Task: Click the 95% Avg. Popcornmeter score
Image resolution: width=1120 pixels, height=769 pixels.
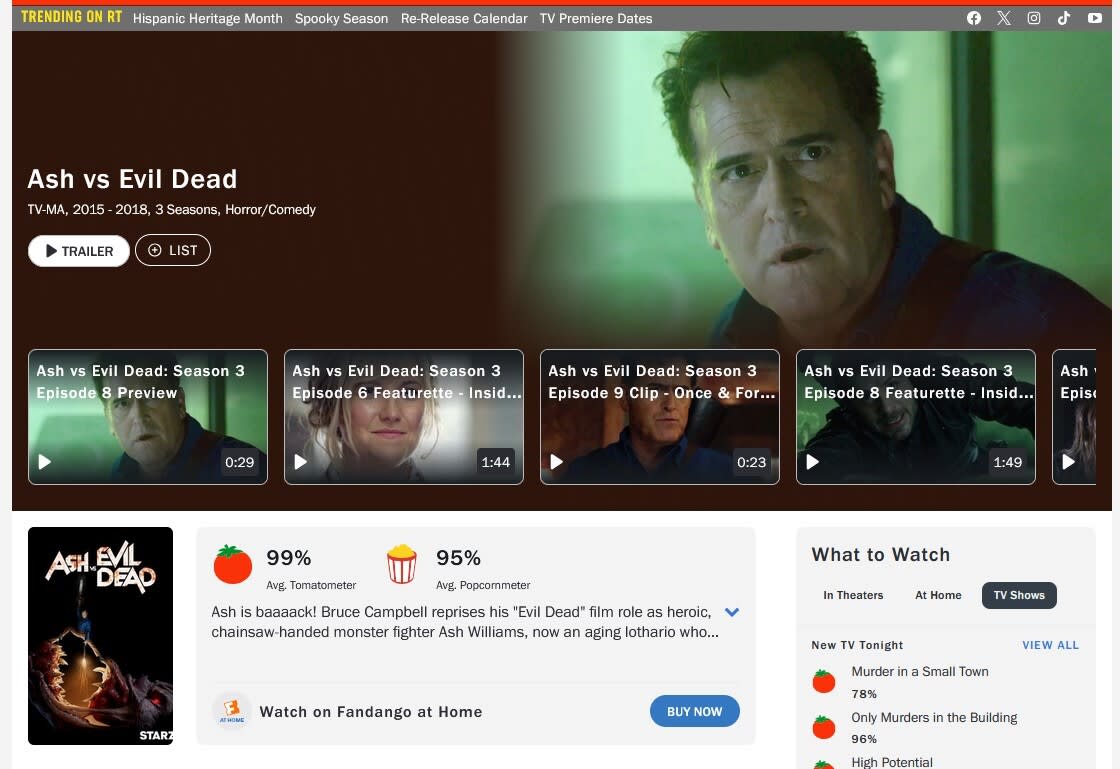Action: coord(458,557)
